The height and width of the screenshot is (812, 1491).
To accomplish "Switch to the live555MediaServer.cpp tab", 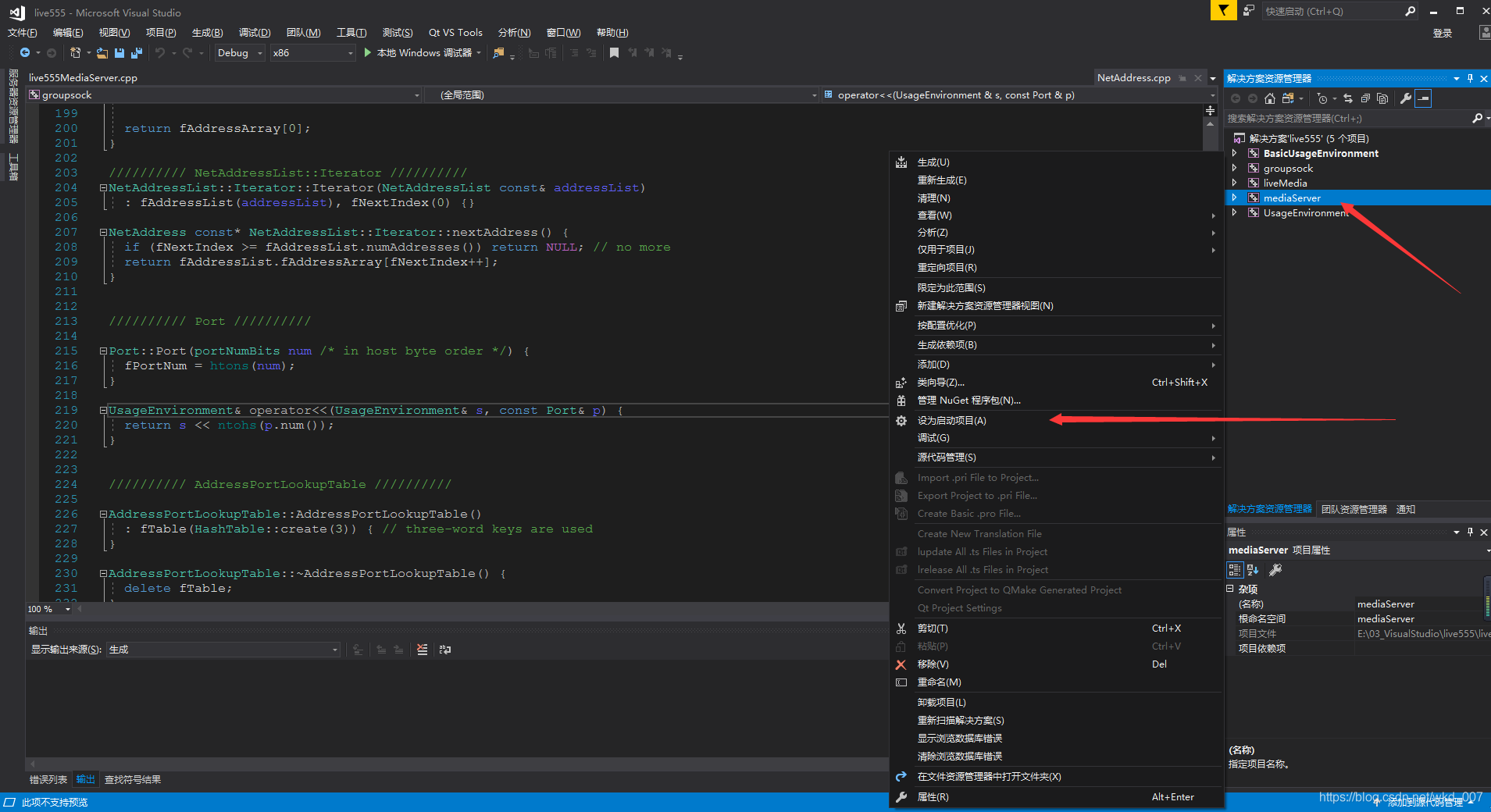I will (83, 77).
